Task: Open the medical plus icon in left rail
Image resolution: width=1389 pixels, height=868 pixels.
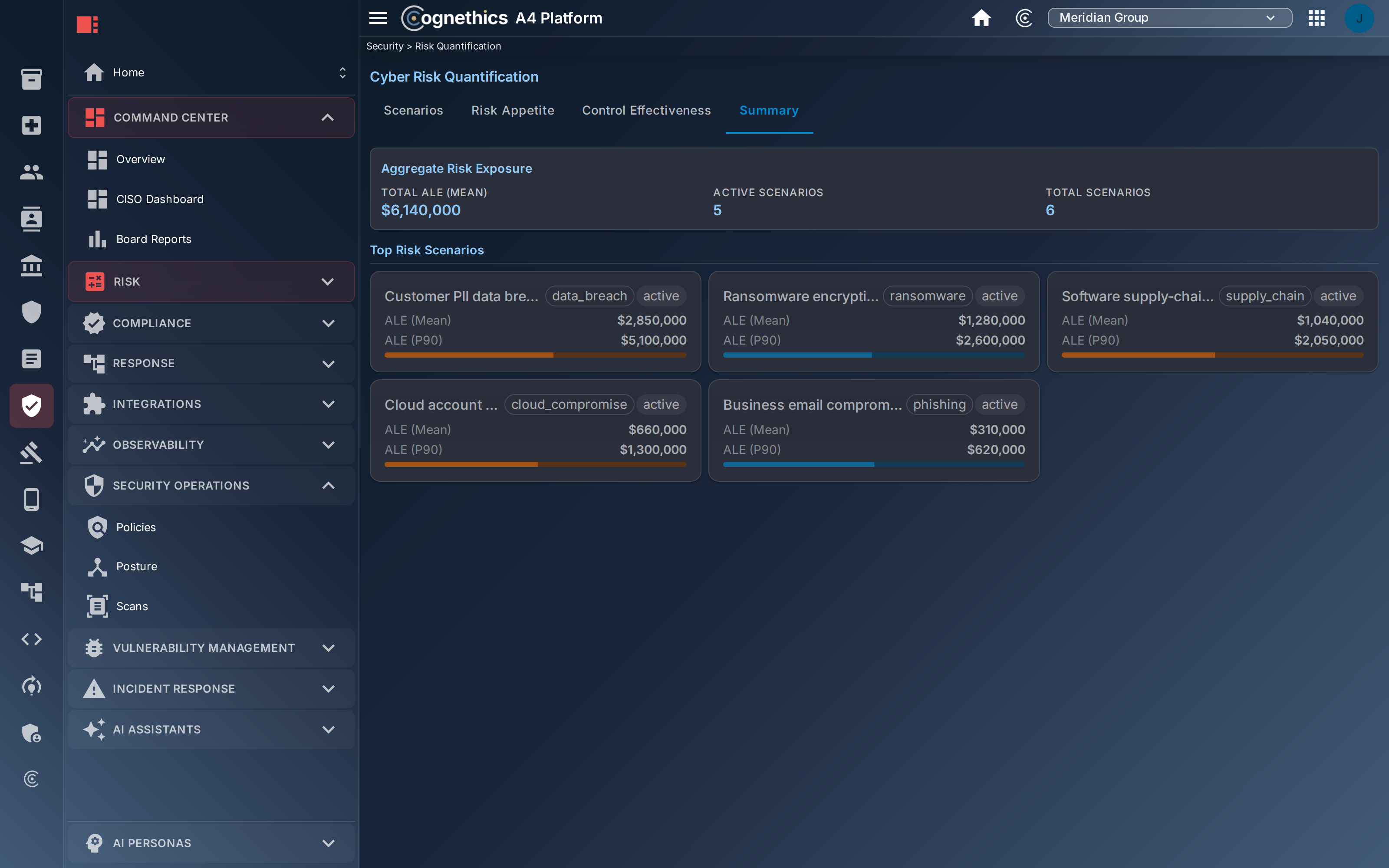Action: pos(32,125)
